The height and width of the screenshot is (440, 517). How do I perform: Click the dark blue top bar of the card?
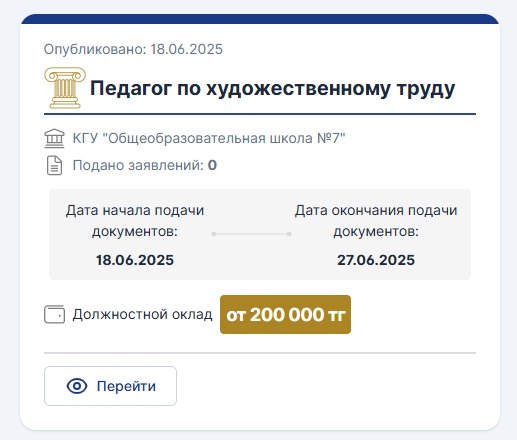tap(260, 19)
